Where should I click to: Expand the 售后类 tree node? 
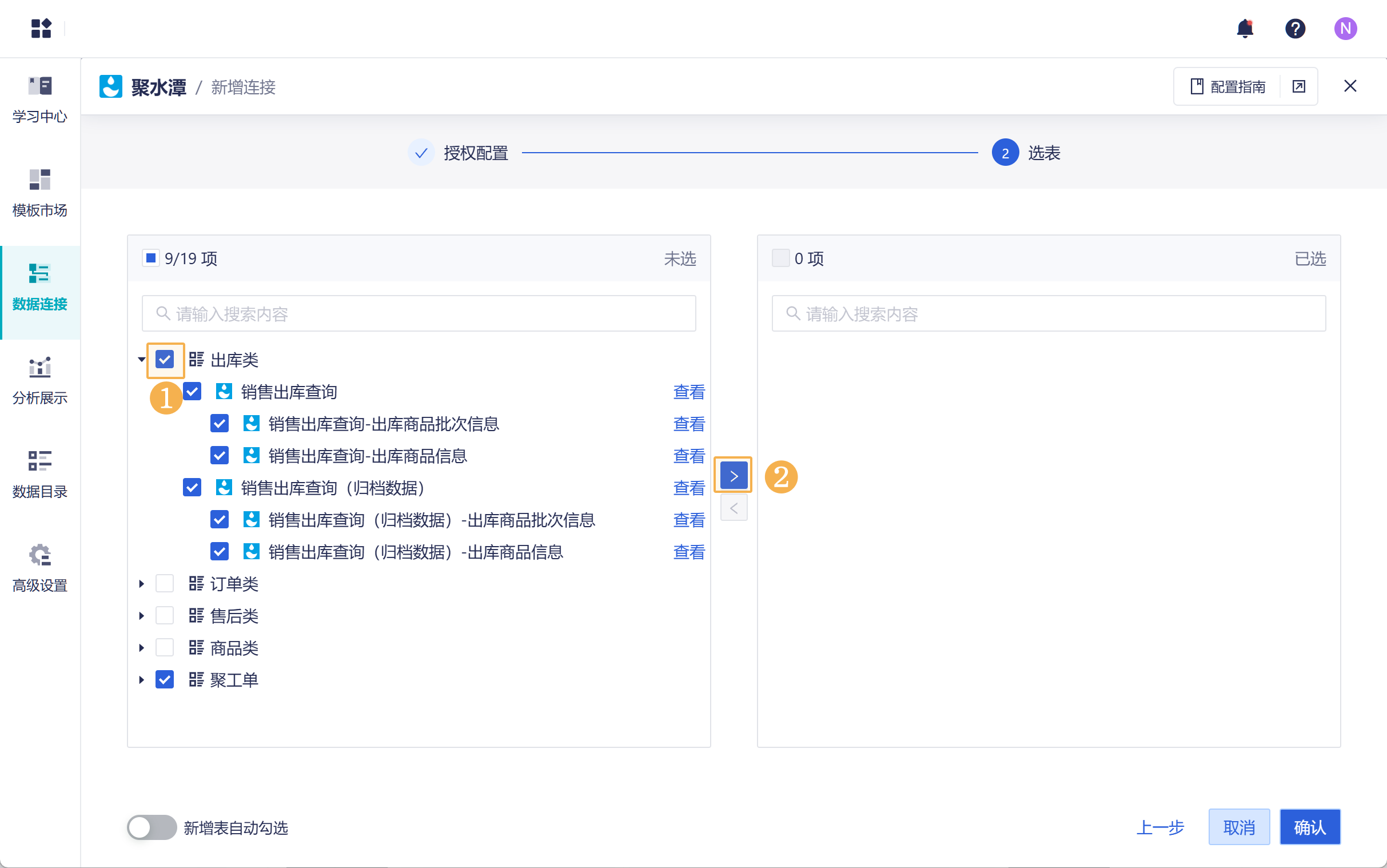[x=141, y=616]
